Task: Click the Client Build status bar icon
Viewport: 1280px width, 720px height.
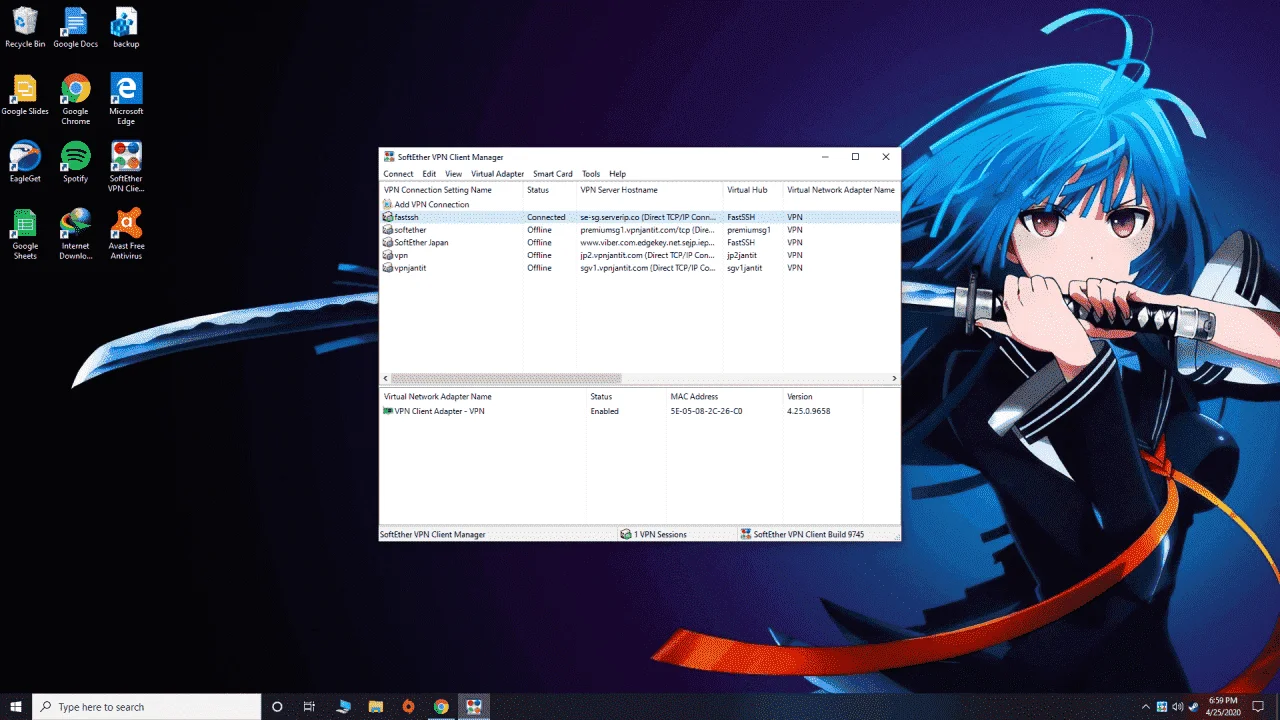Action: [x=746, y=534]
